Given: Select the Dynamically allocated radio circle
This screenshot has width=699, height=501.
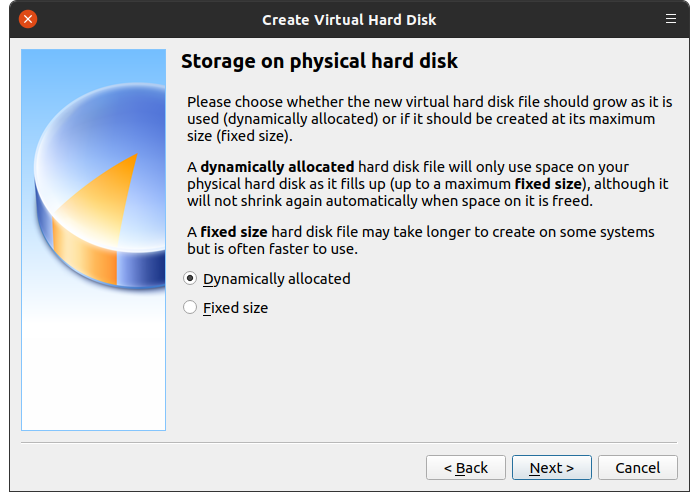Looking at the screenshot, I should coord(190,279).
